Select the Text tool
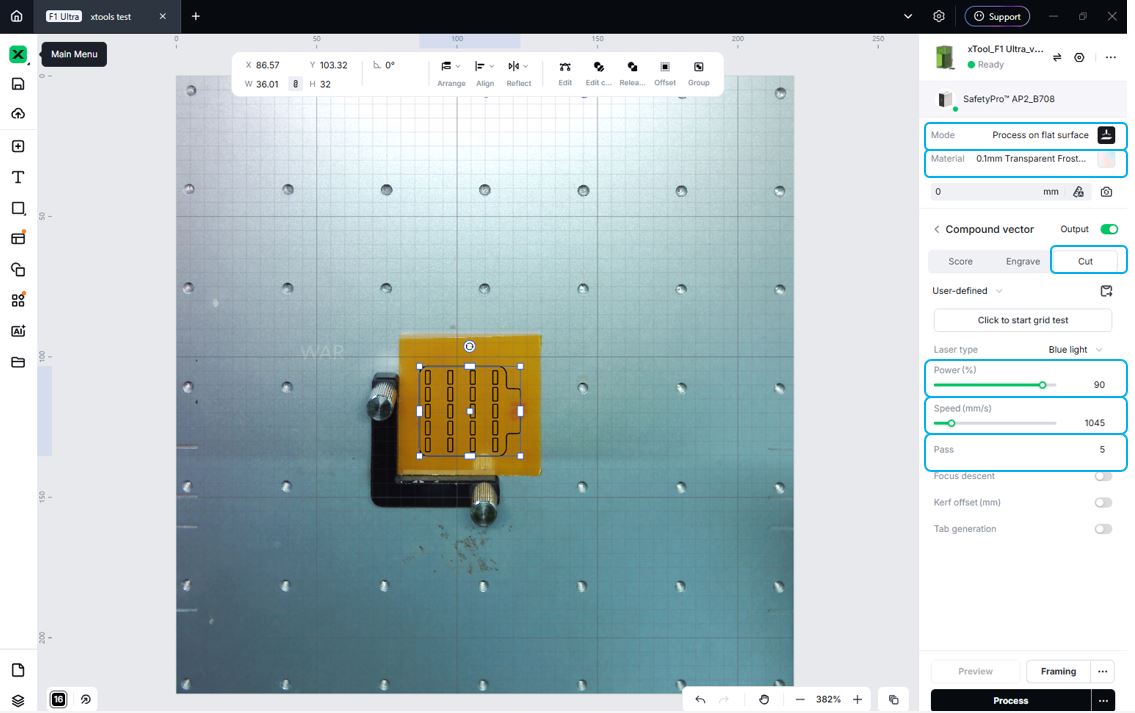Screen dimensions: 1135x713 [x=18, y=177]
